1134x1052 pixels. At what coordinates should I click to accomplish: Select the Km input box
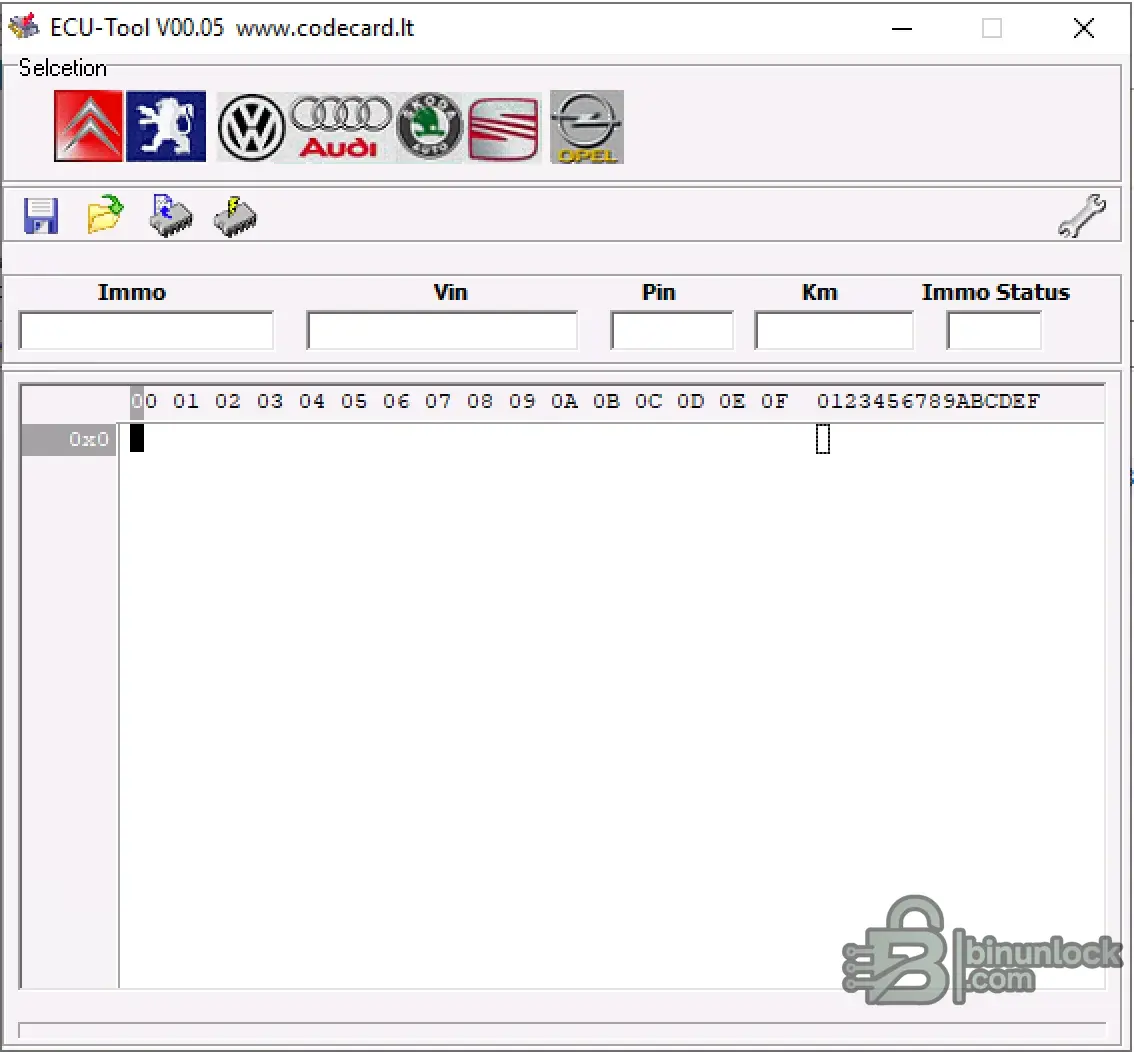[x=833, y=331]
